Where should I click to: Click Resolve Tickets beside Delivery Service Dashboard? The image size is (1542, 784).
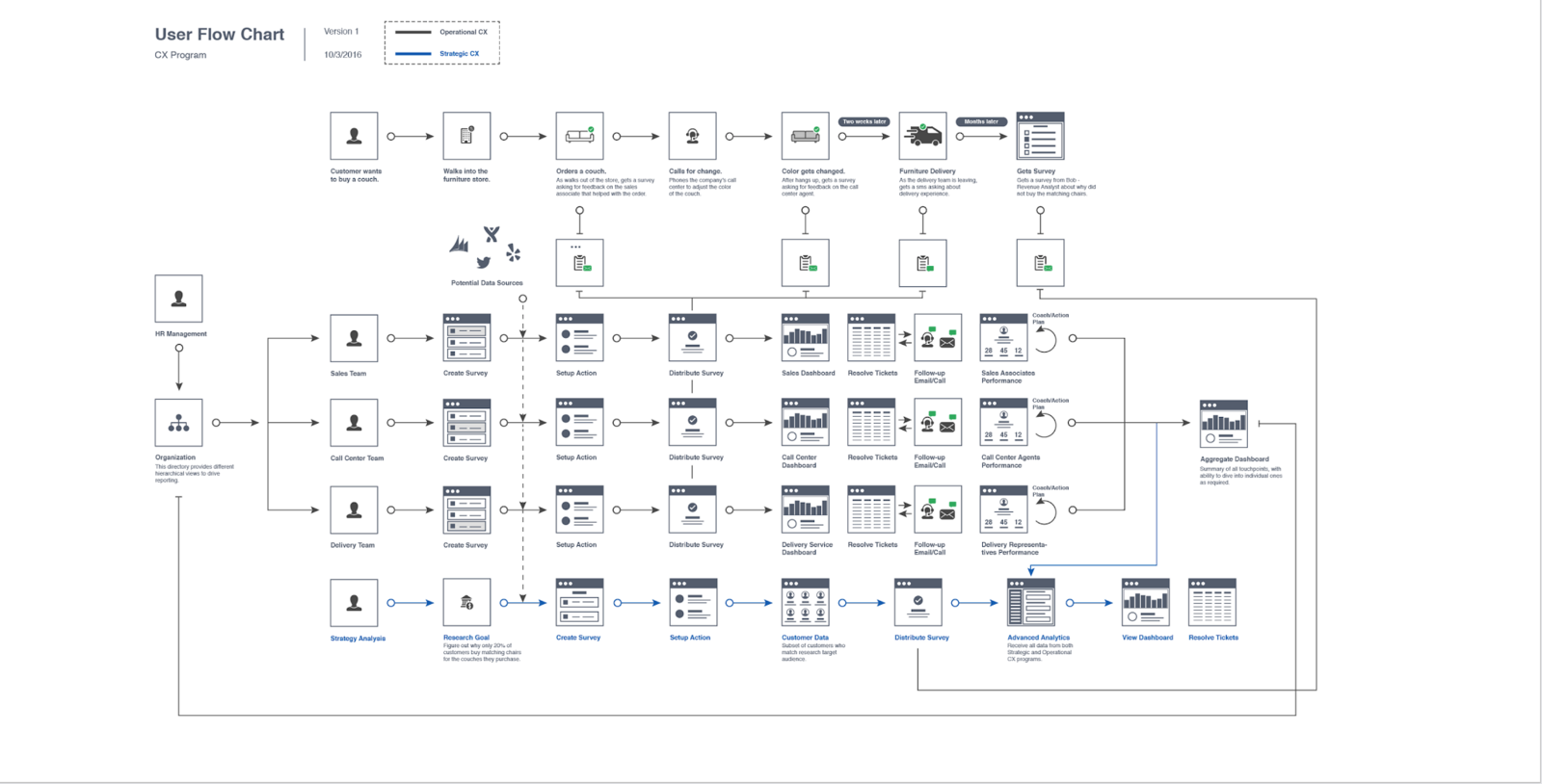point(871,510)
